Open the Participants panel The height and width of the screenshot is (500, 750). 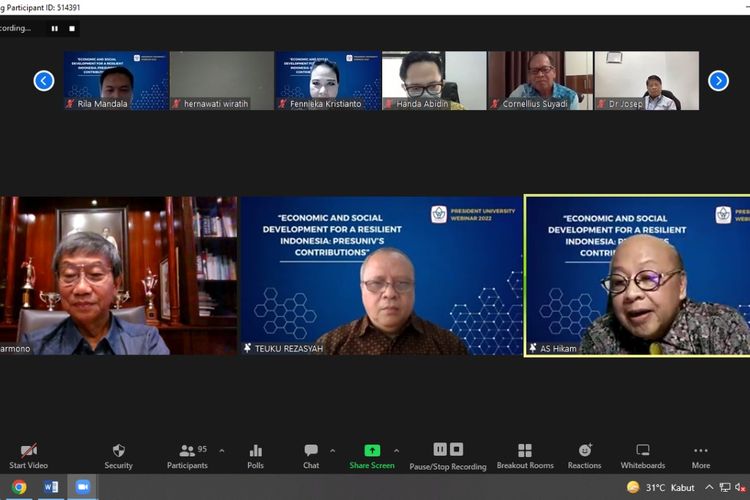click(x=188, y=456)
